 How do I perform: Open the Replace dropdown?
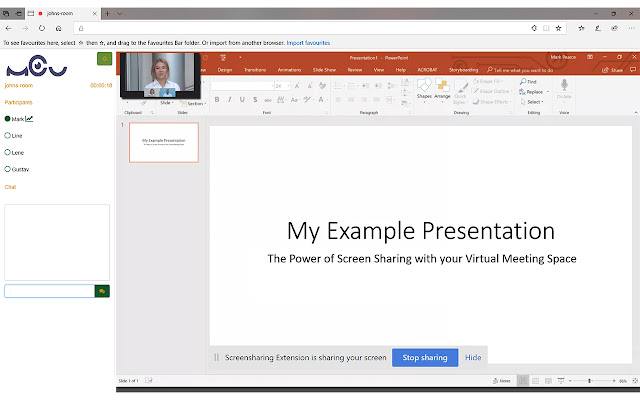[x=534, y=92]
